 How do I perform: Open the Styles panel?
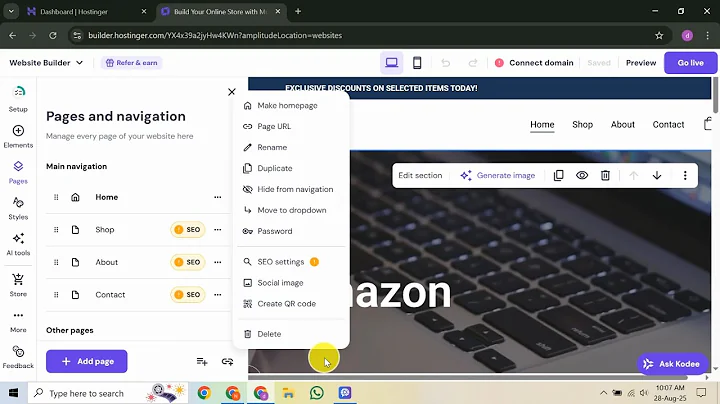(18, 208)
